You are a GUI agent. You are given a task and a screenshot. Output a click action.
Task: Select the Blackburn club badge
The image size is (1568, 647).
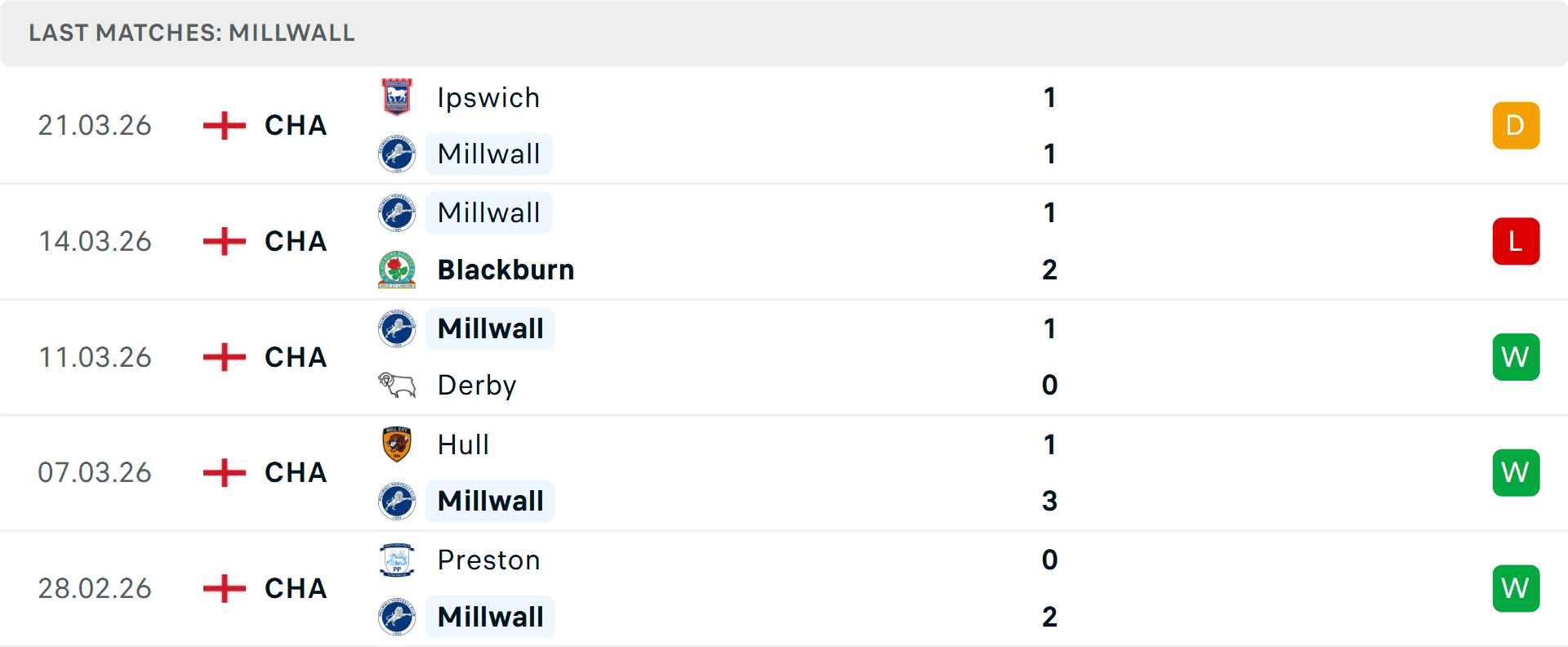[396, 270]
